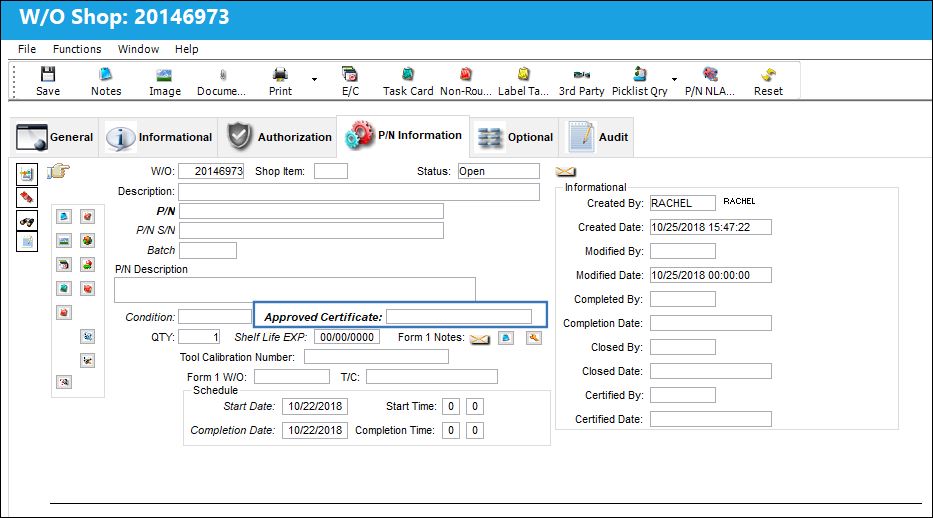Image resolution: width=933 pixels, height=518 pixels.
Task: Click the P/N Description text box
Action: (x=295, y=289)
